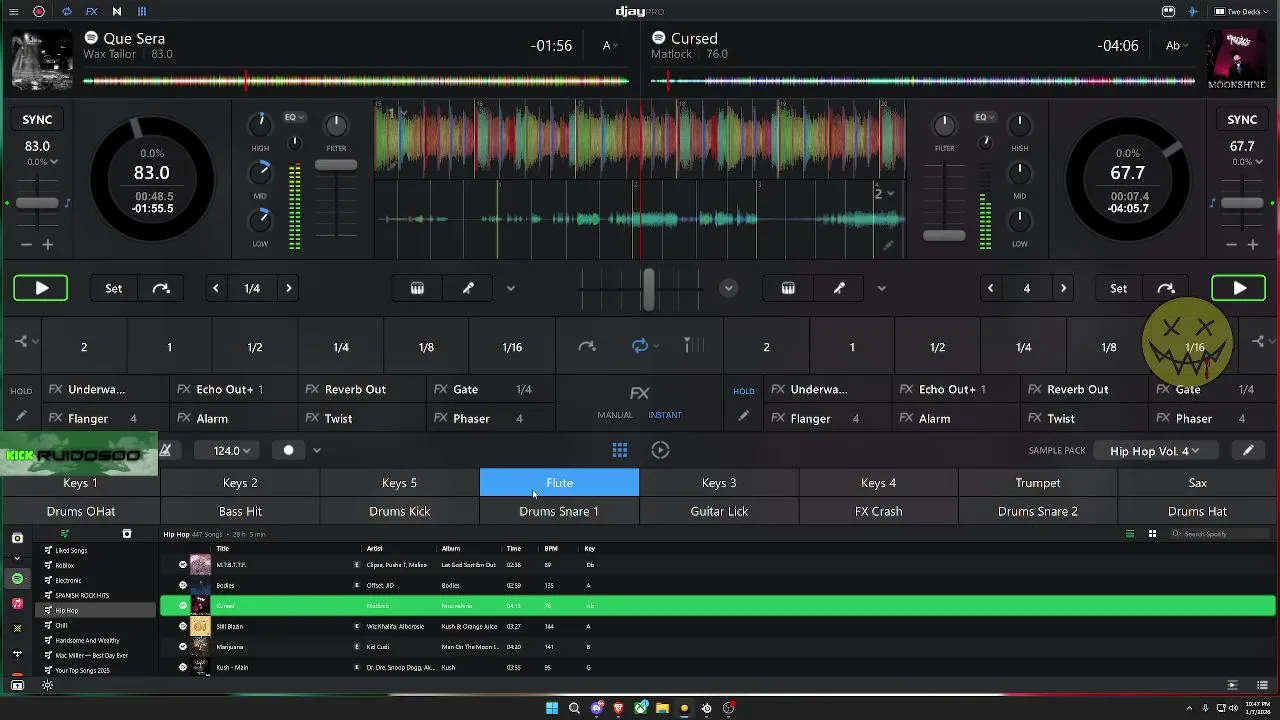Open right deck edit wand icon

(839, 288)
